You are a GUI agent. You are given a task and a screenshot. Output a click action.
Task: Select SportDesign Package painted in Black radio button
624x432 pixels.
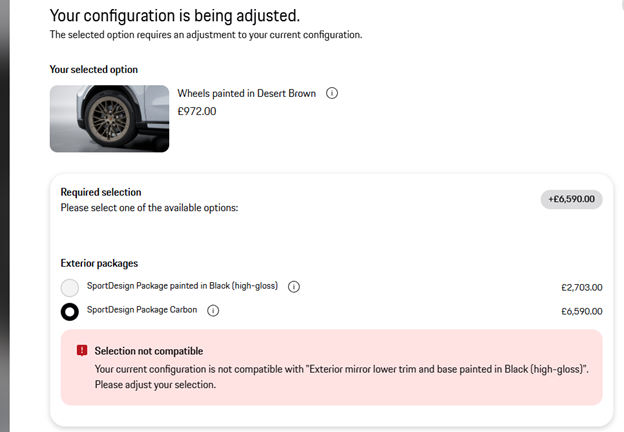[x=70, y=288]
